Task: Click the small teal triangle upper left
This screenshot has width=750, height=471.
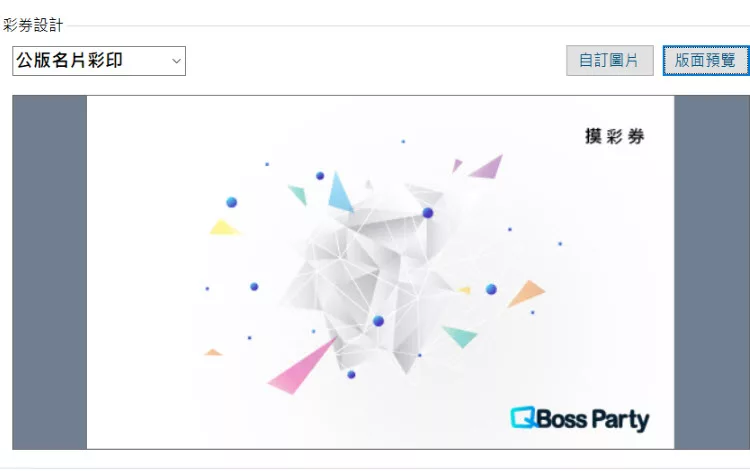Action: [x=298, y=195]
